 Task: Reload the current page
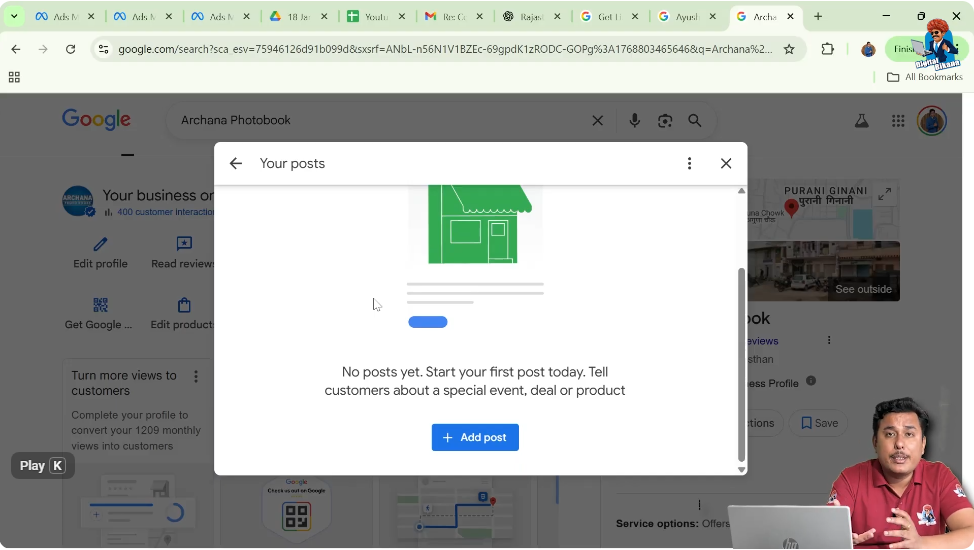tap(70, 49)
